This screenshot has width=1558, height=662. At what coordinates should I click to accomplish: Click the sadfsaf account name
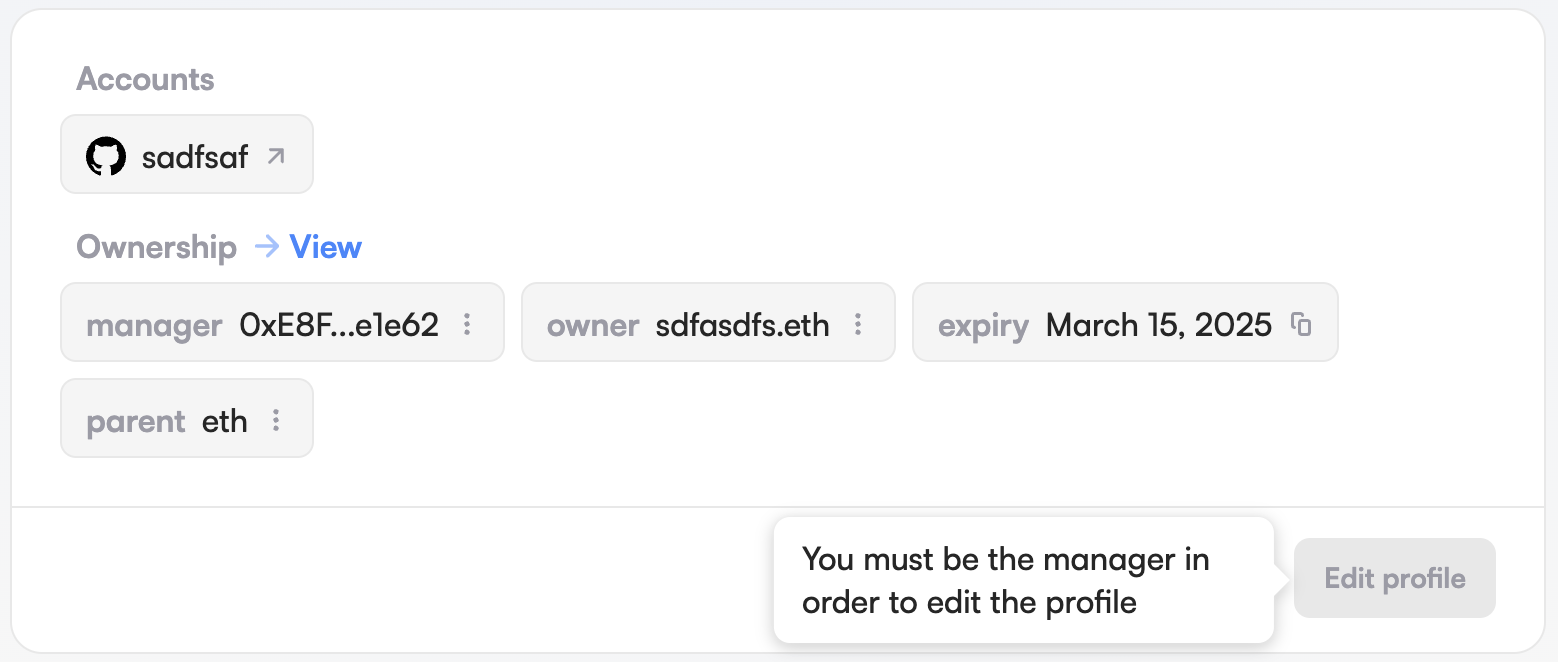[x=195, y=157]
